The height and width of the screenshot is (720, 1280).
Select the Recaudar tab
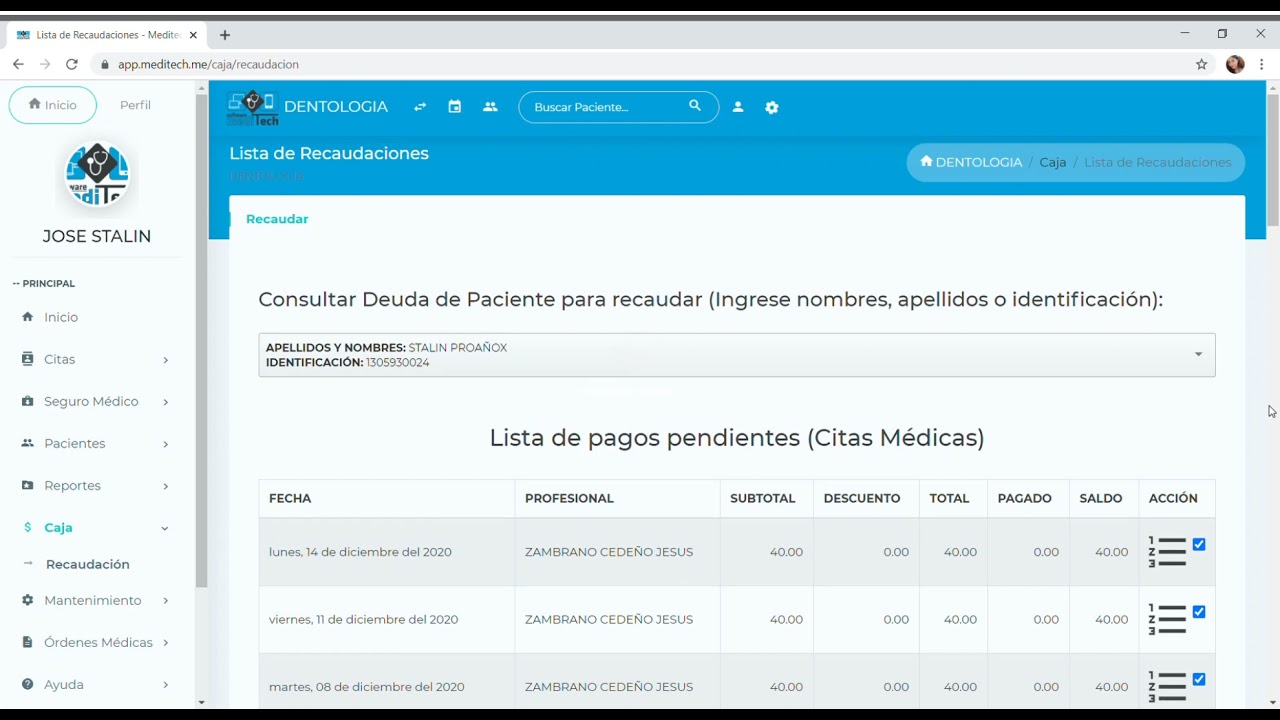point(277,219)
